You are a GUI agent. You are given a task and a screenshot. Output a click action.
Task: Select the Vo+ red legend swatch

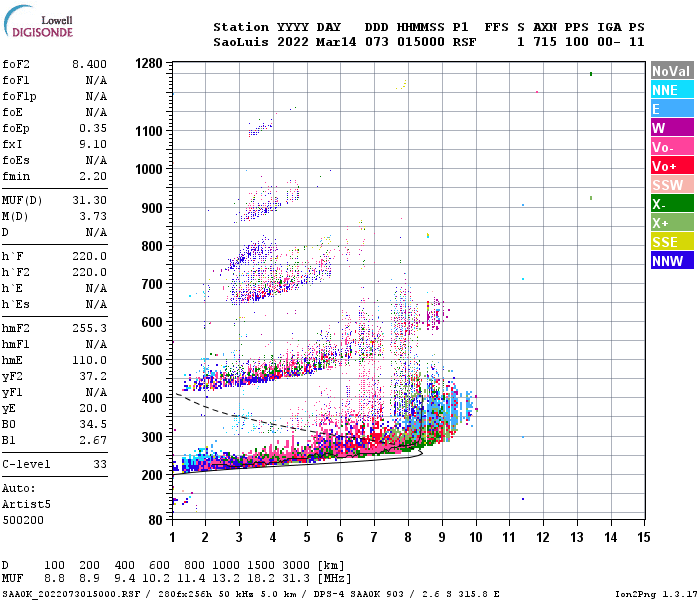[672, 166]
